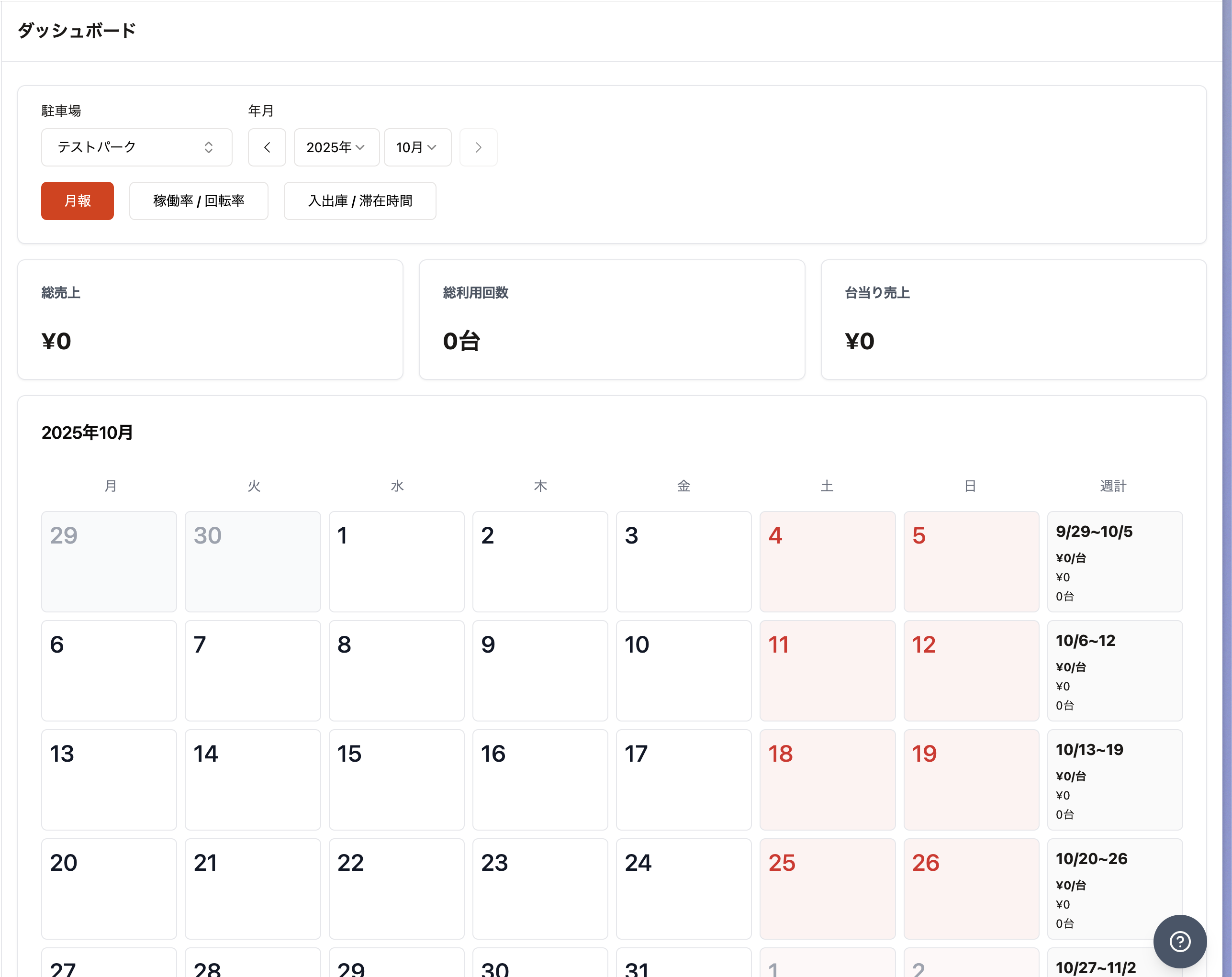Select October 15 calendar day
This screenshot has height=977, width=1232.
pos(396,779)
